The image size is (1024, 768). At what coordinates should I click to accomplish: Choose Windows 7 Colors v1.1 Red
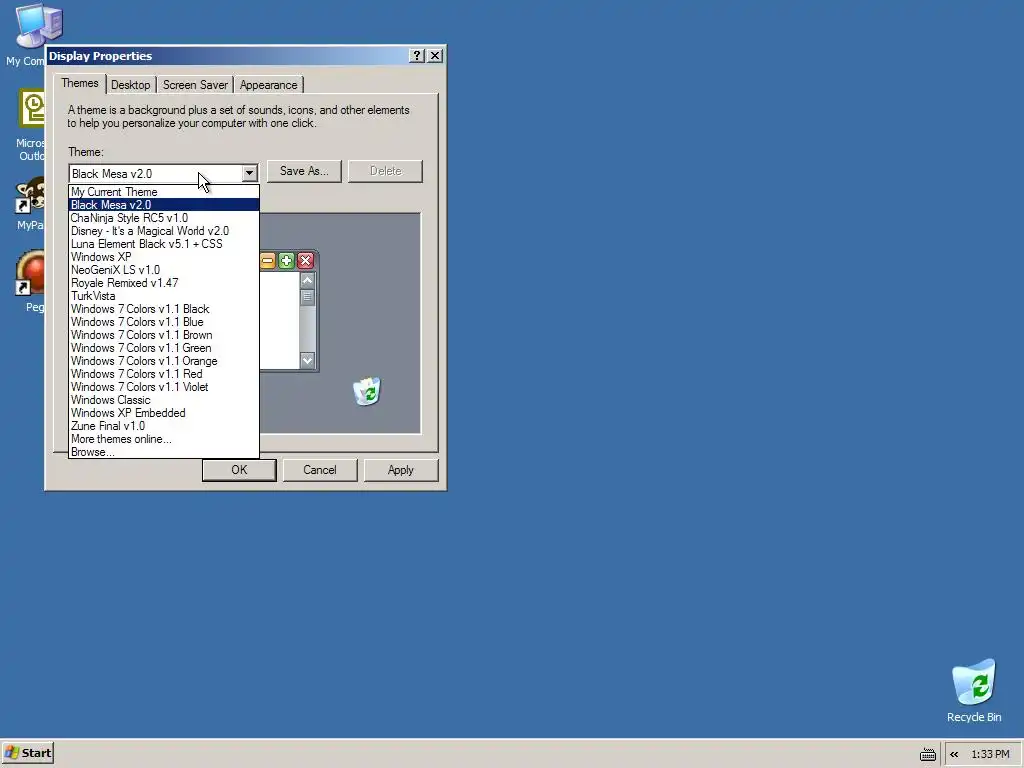click(164, 374)
